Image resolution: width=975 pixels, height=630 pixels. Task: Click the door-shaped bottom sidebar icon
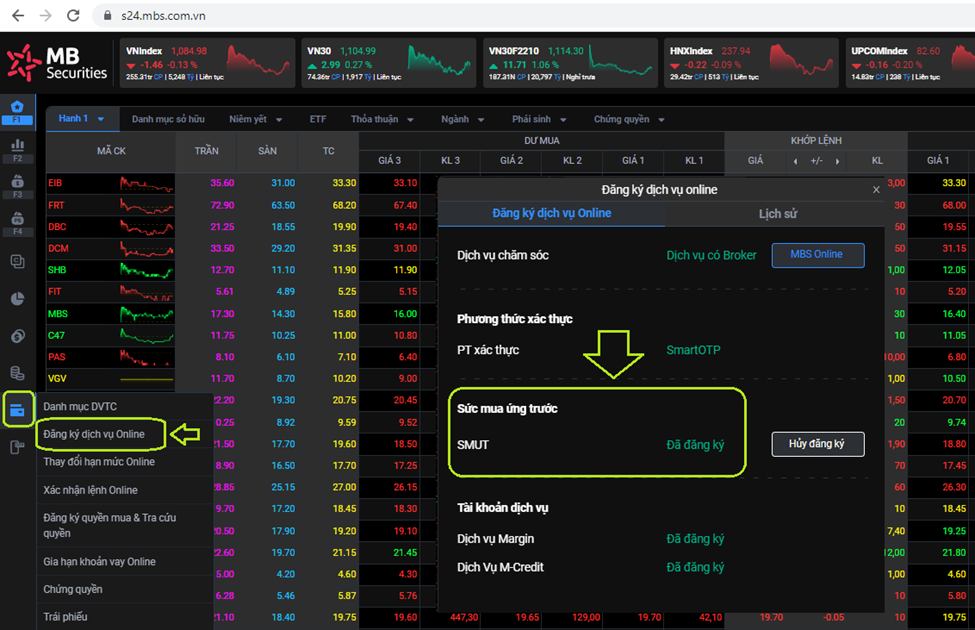[17, 447]
